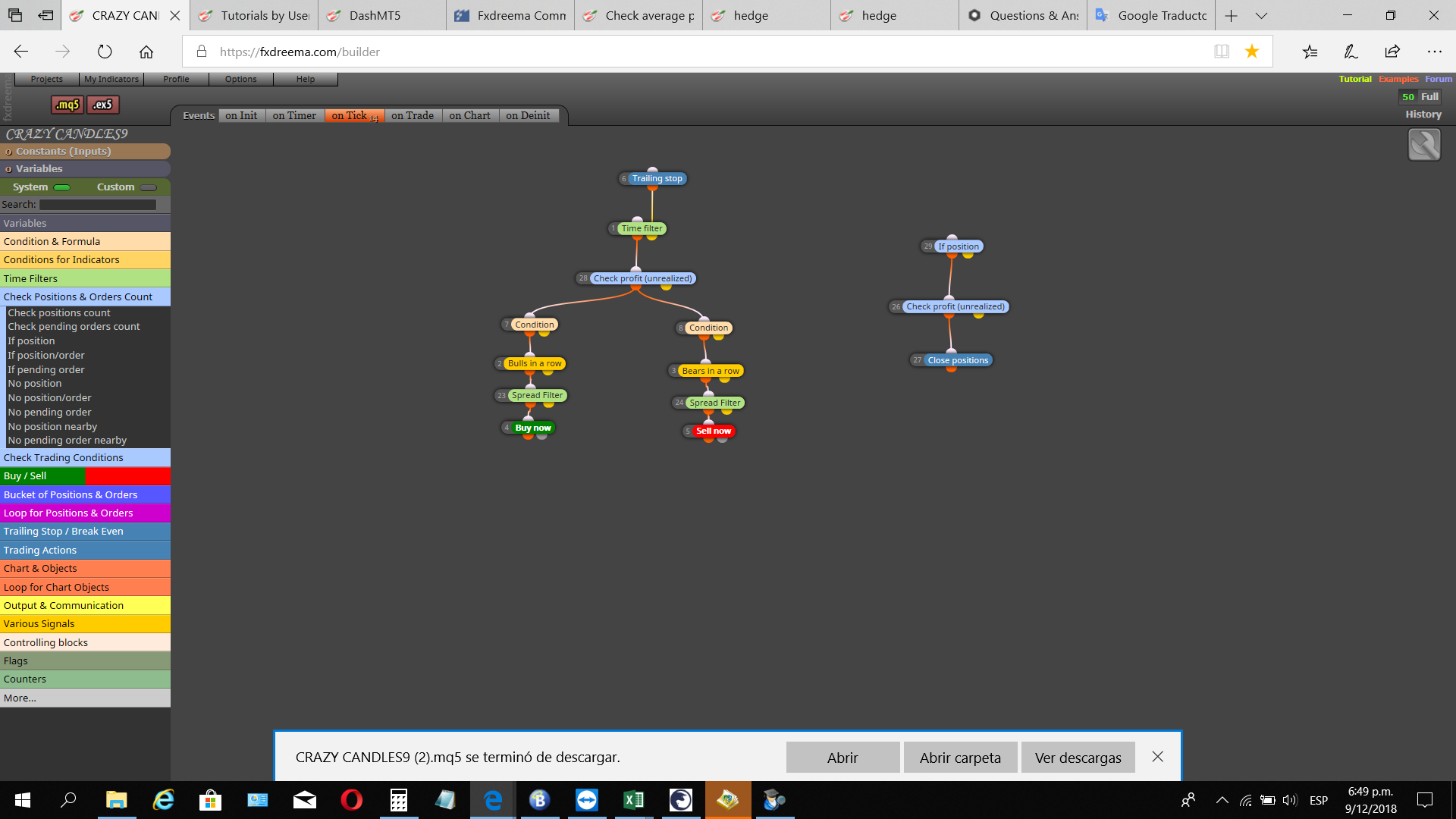Share this page from browser toolbar

[1392, 52]
